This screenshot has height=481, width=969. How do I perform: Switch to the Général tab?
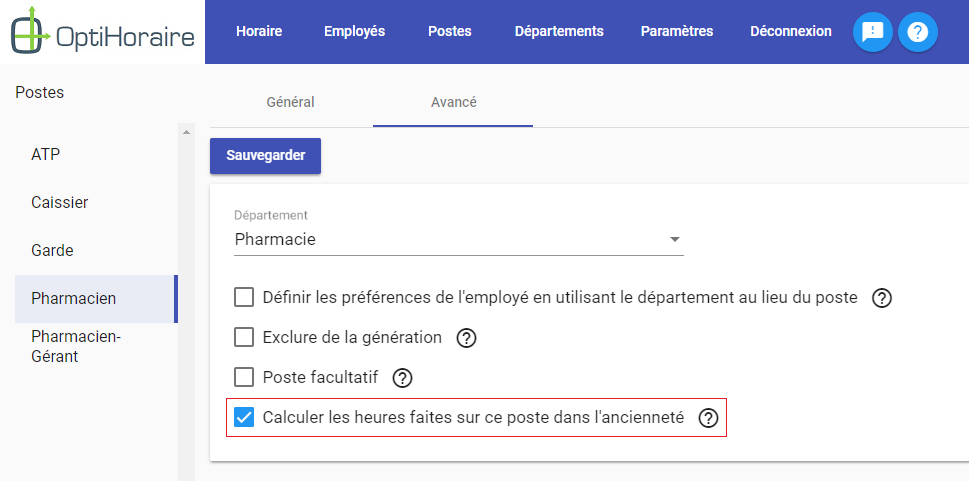point(290,102)
